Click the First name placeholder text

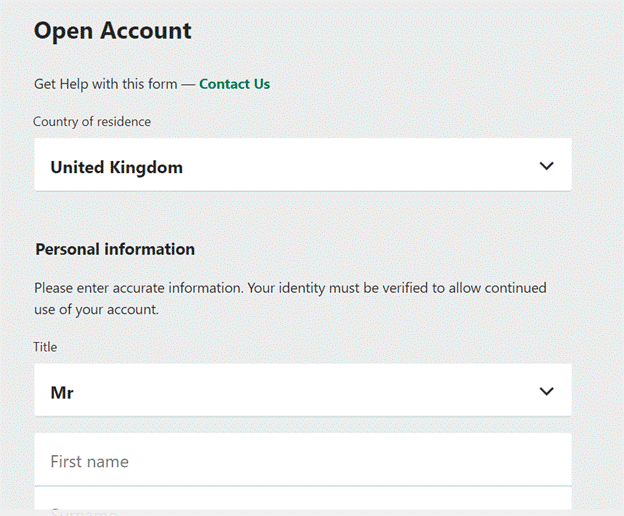tap(89, 462)
